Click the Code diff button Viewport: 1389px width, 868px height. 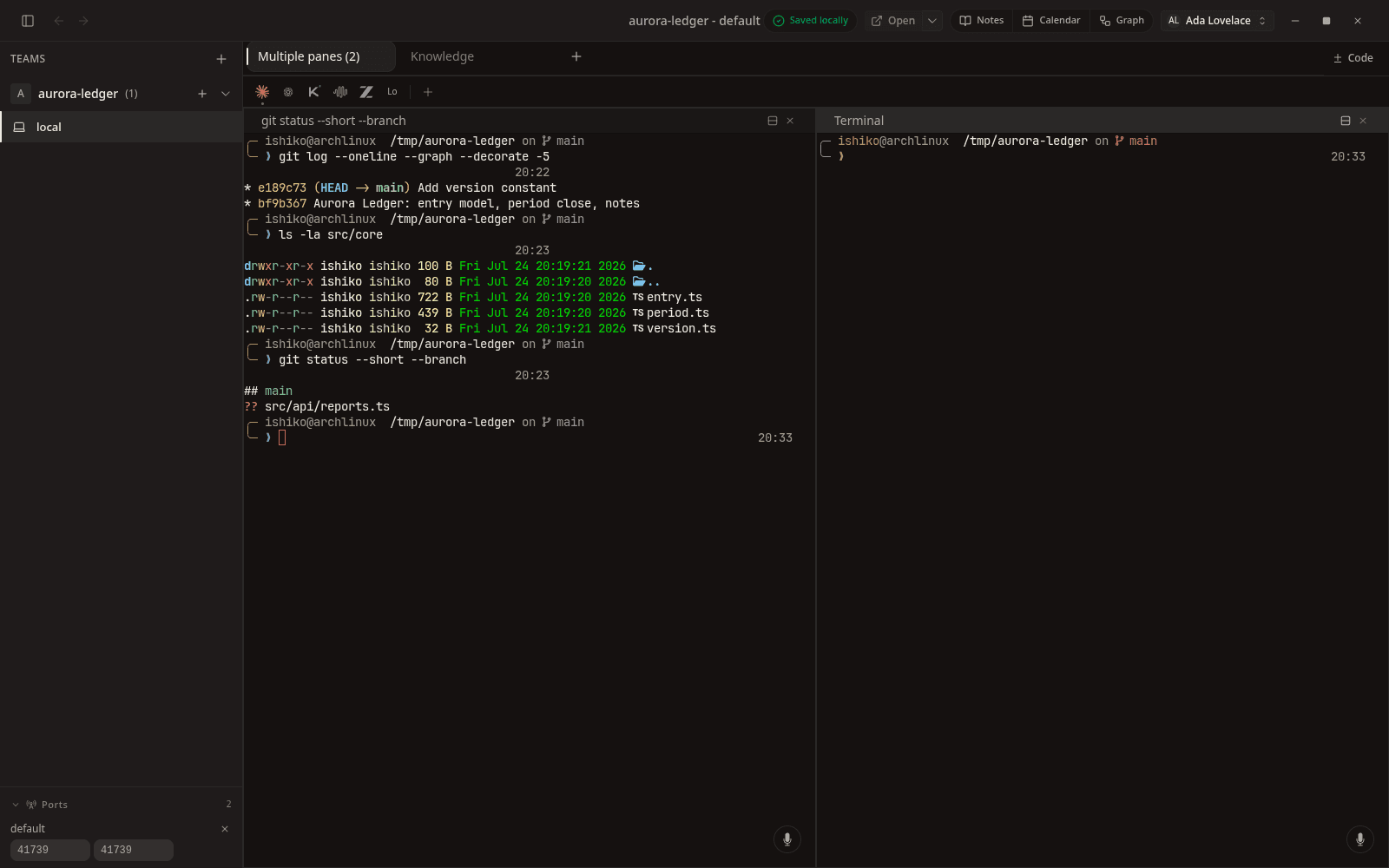point(1353,58)
